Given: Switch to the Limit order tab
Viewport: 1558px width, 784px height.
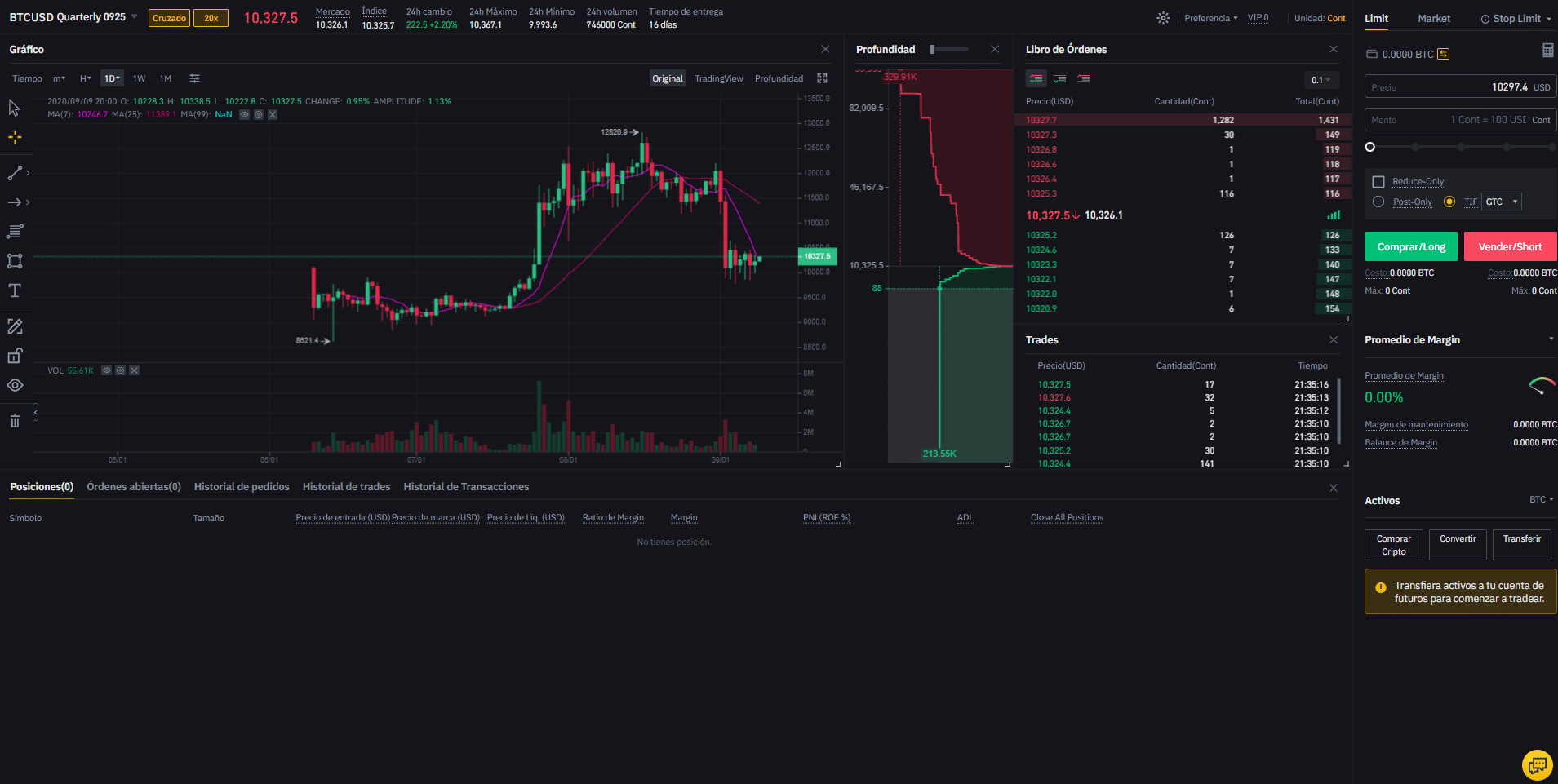Looking at the screenshot, I should tap(1376, 18).
